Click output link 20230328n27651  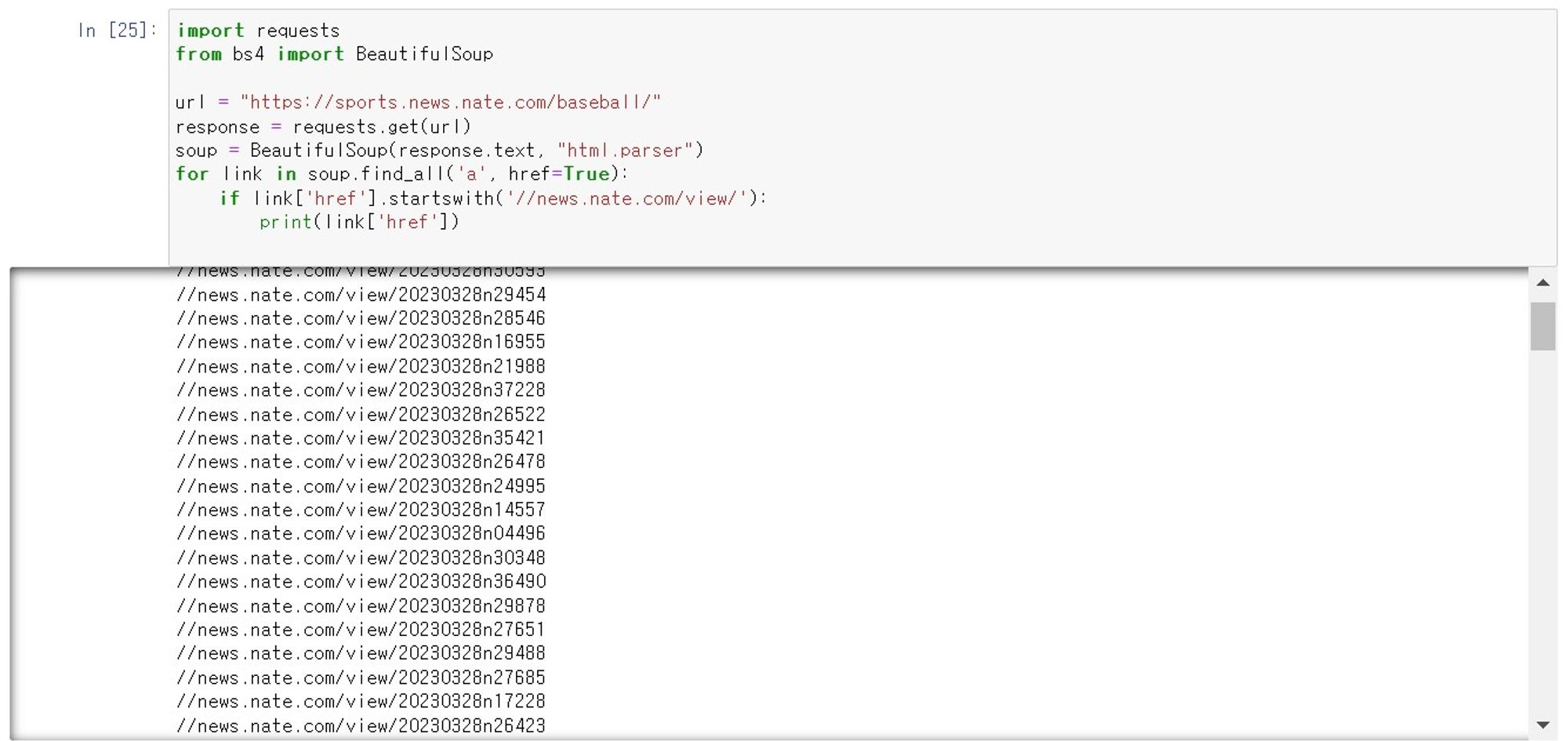361,630
